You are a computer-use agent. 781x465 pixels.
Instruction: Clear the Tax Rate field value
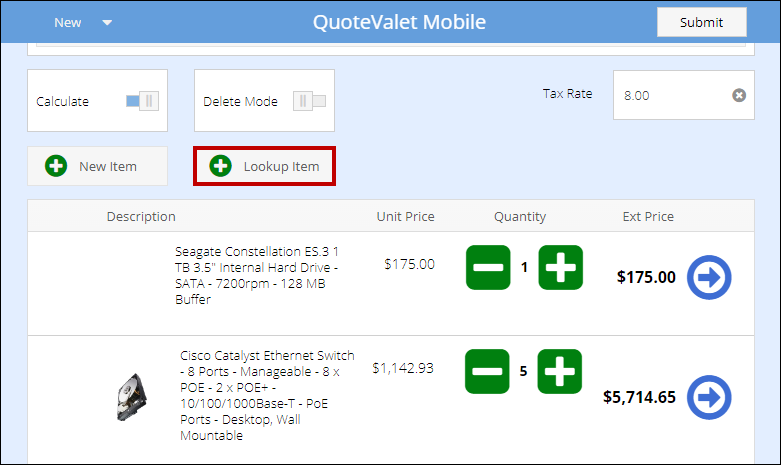coord(739,95)
